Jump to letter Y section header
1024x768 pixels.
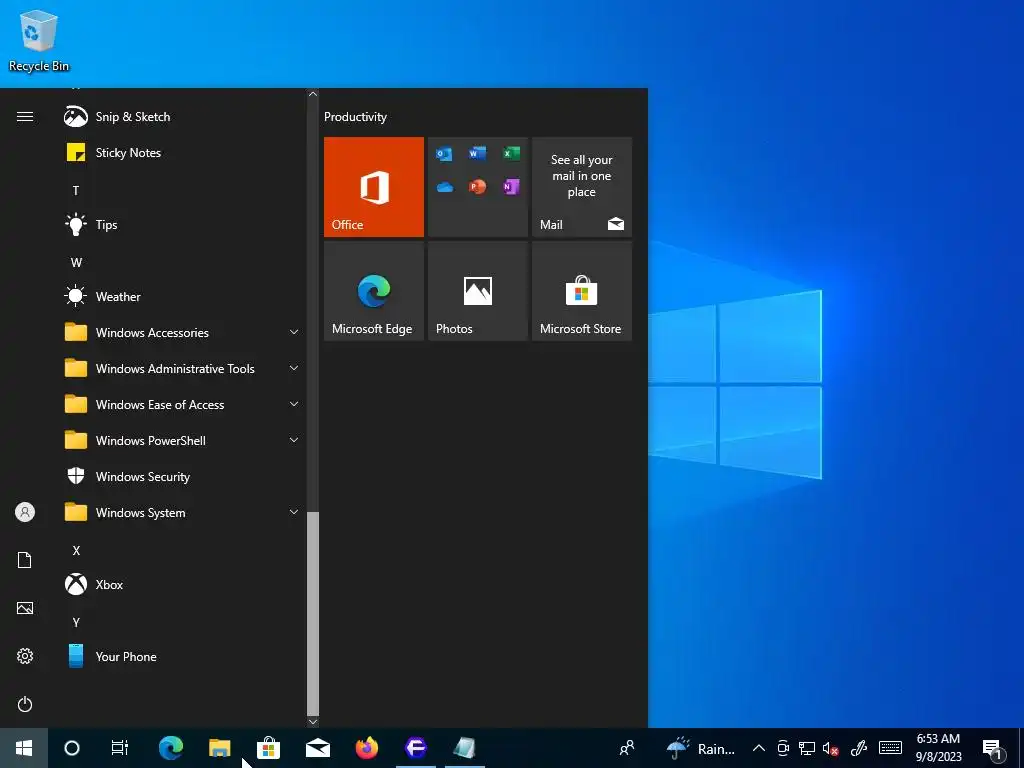click(x=76, y=622)
